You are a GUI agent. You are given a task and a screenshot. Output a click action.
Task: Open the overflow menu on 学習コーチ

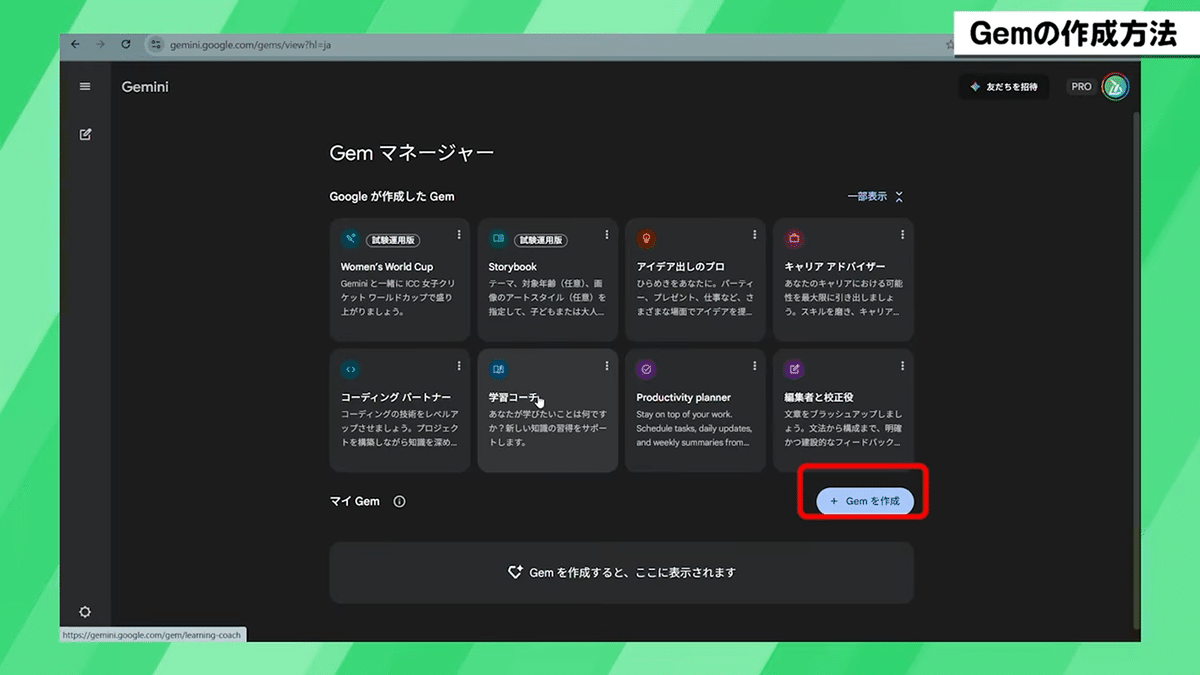coord(606,365)
